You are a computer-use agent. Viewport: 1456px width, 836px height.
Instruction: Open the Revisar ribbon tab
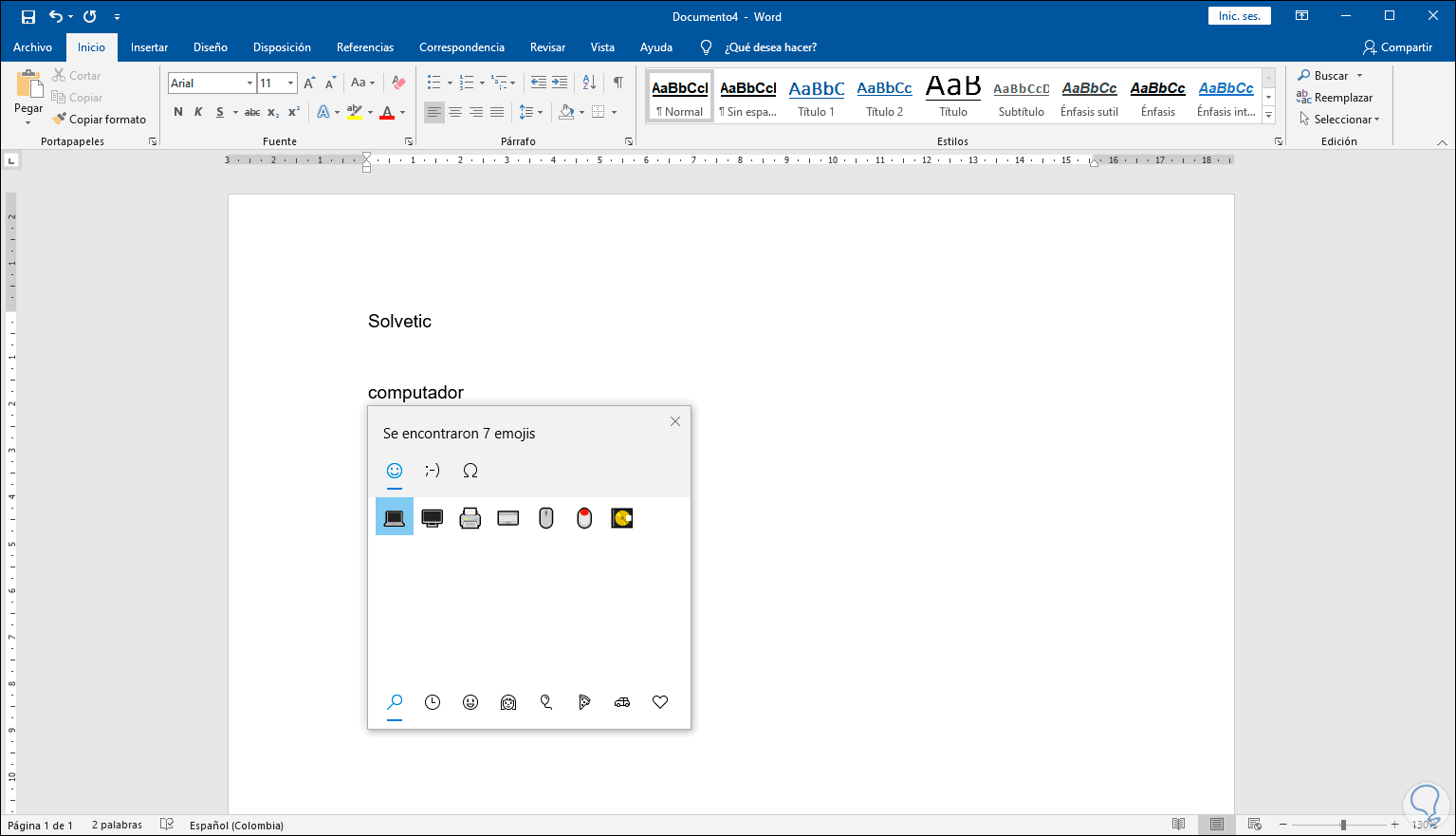[x=547, y=46]
